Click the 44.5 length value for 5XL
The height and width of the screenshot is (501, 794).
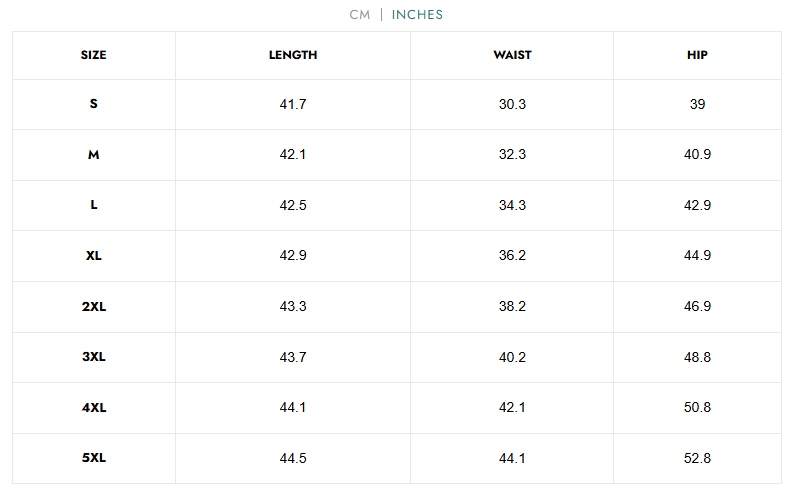[293, 458]
